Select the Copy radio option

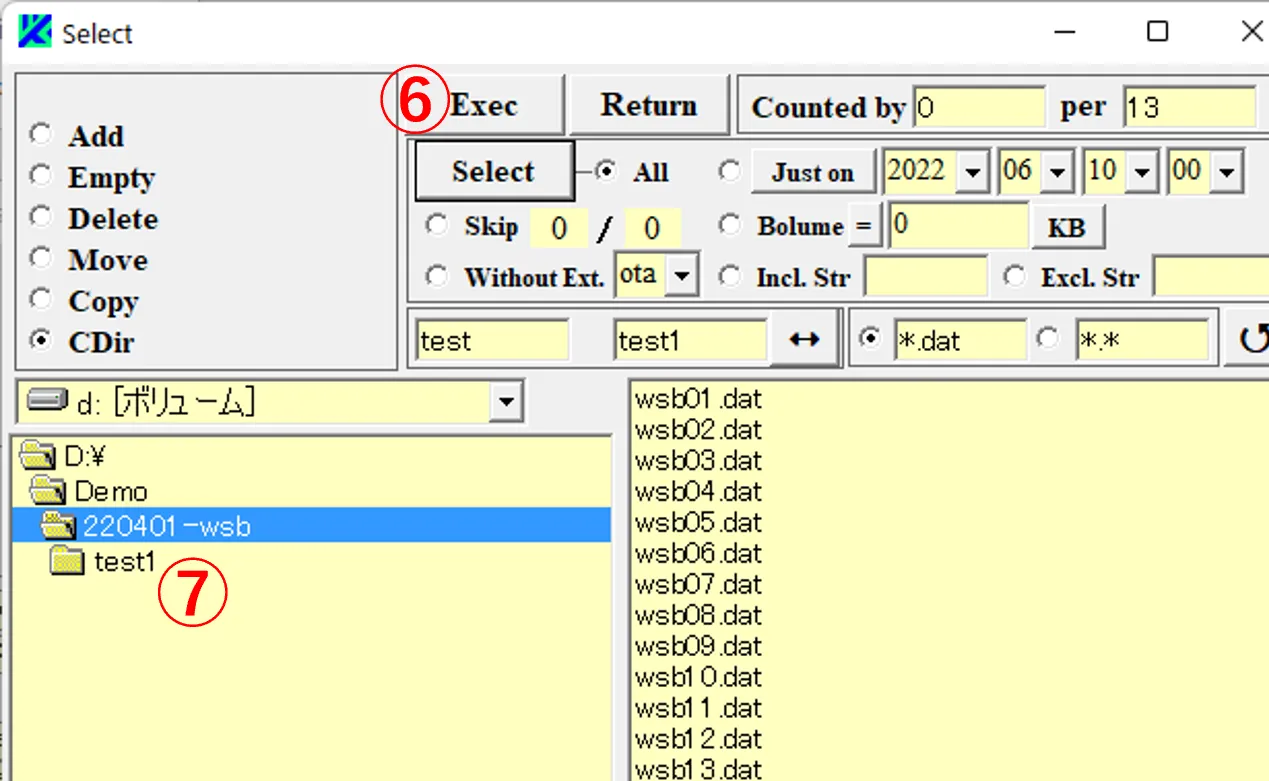point(40,298)
